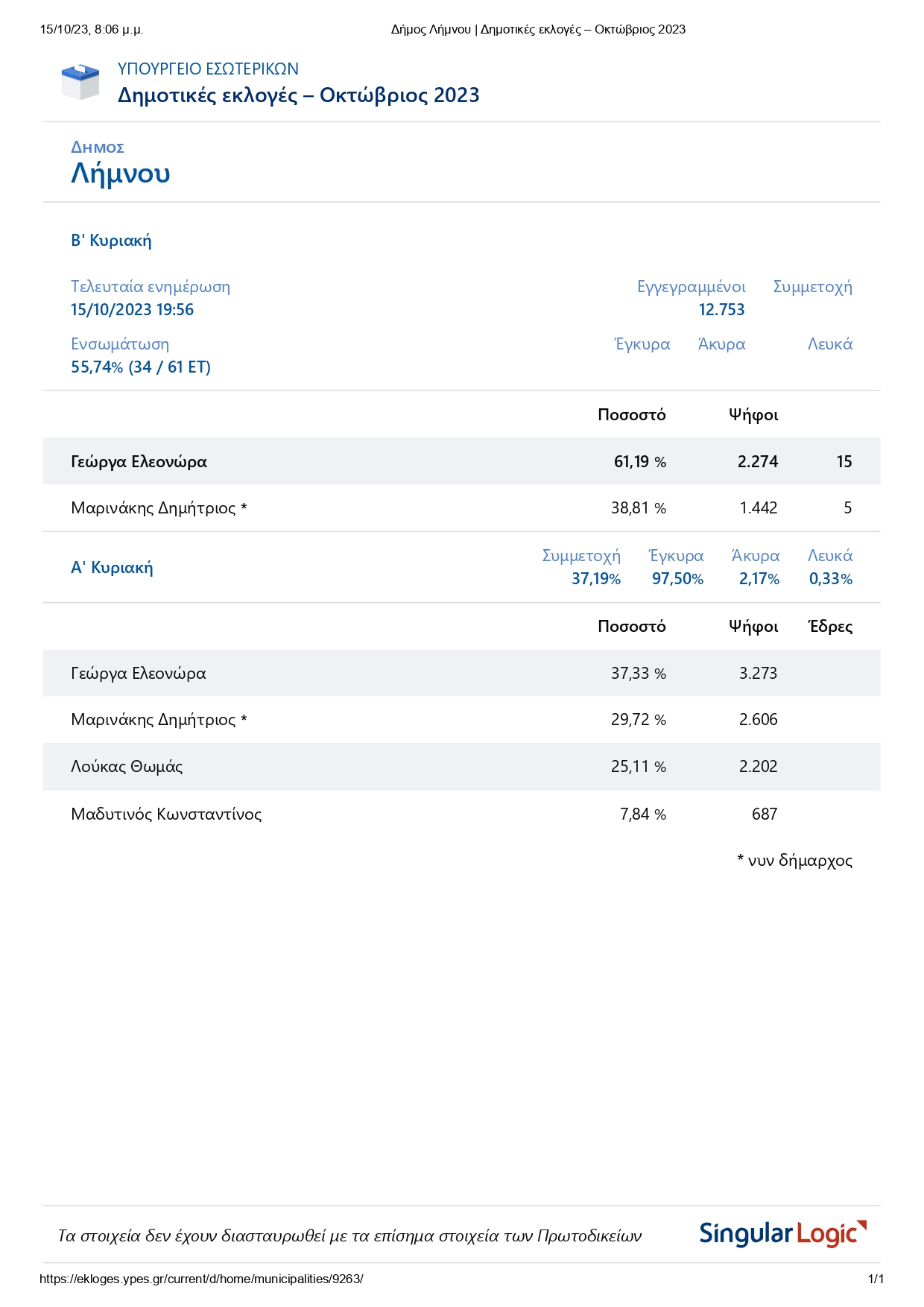Click the SingularLogic logo
Image resolution: width=924 pixels, height=1307 pixels.
click(x=782, y=1234)
